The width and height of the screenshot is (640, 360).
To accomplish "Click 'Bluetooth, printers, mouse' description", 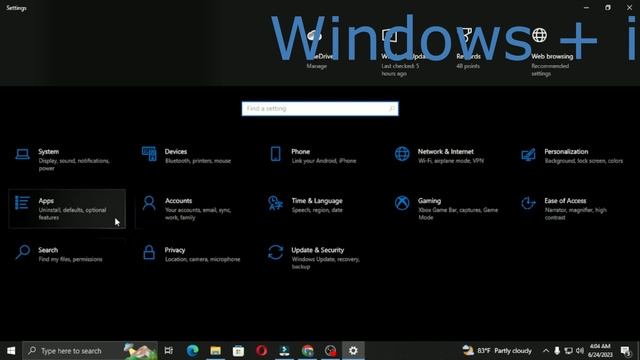I will point(198,161).
